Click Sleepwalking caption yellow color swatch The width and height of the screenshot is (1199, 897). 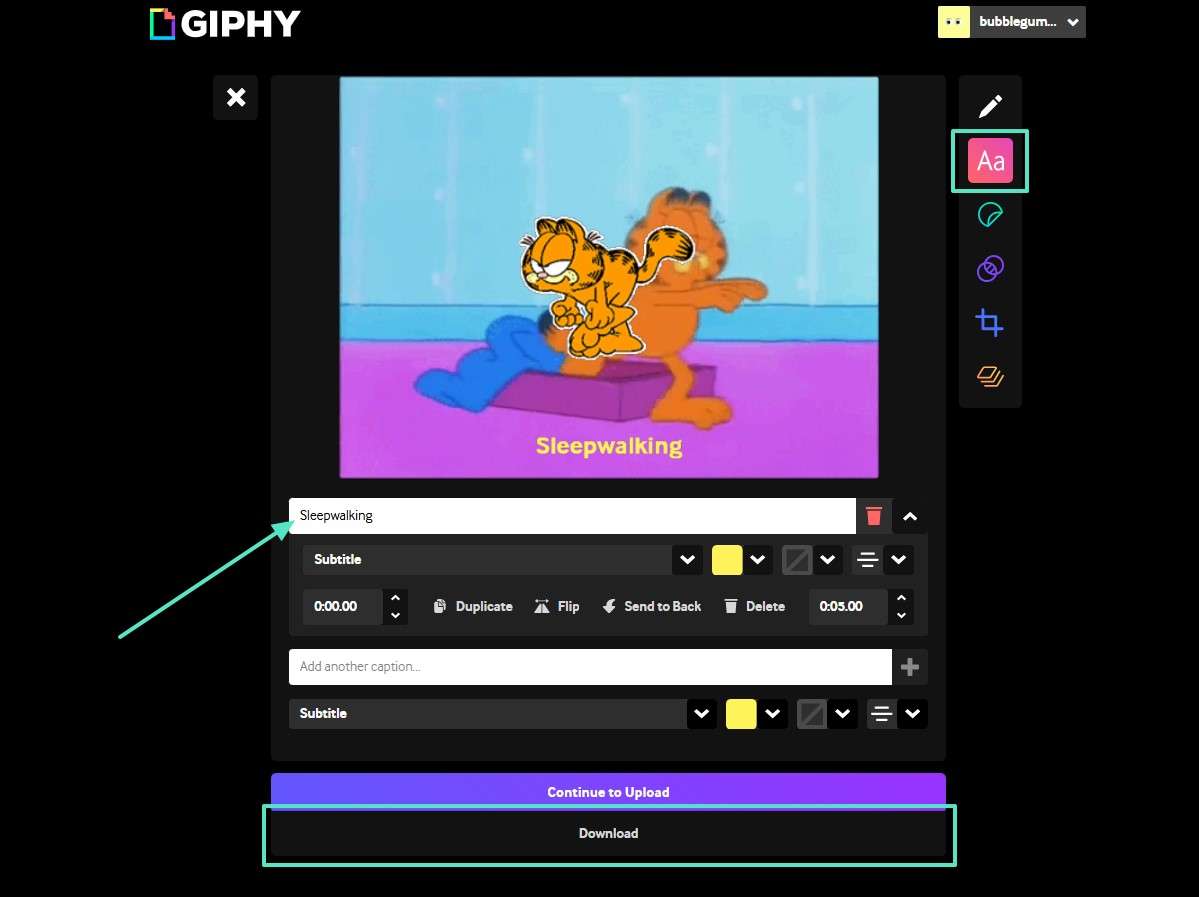727,560
